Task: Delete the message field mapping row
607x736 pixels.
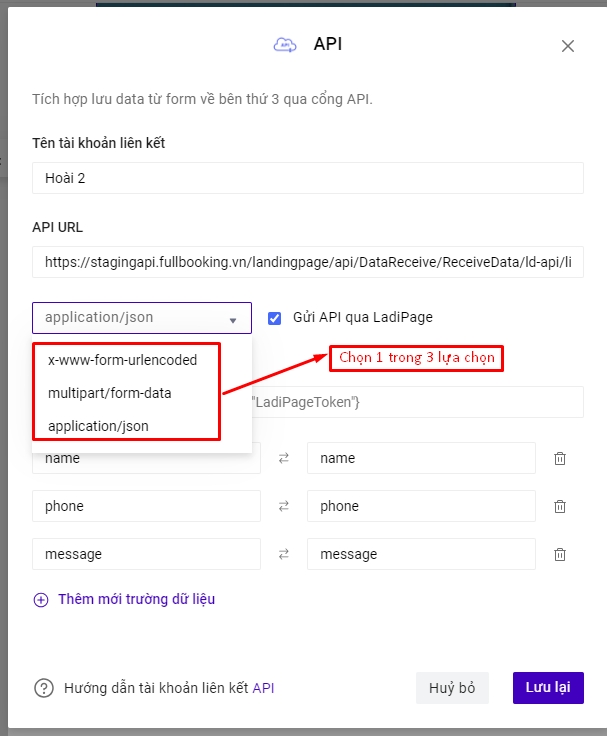Action: click(x=560, y=554)
